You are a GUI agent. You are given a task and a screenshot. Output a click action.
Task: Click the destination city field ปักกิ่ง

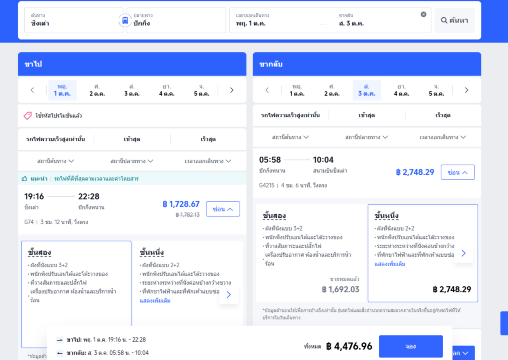coord(176,20)
